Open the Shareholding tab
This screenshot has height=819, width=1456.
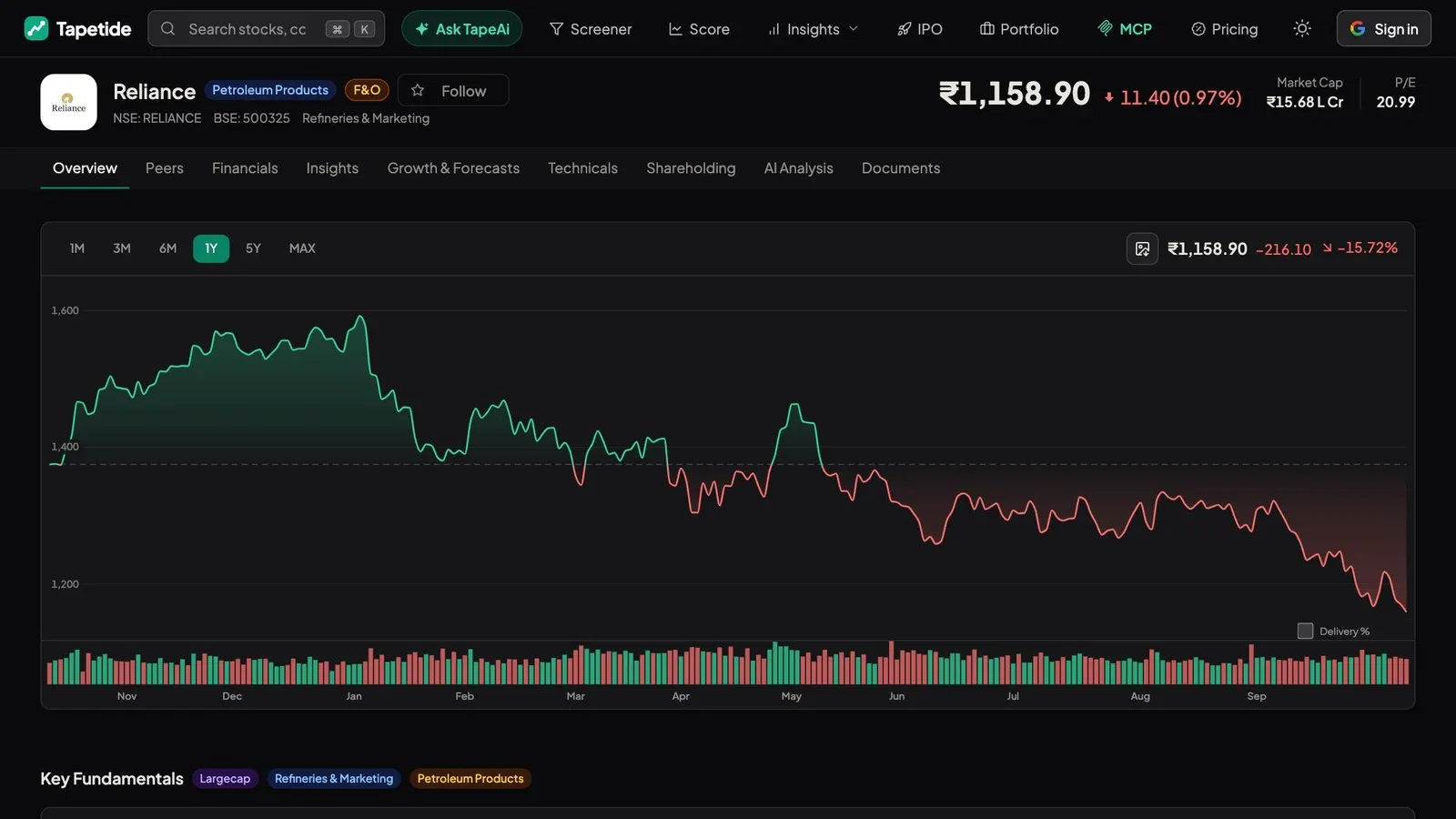click(691, 168)
